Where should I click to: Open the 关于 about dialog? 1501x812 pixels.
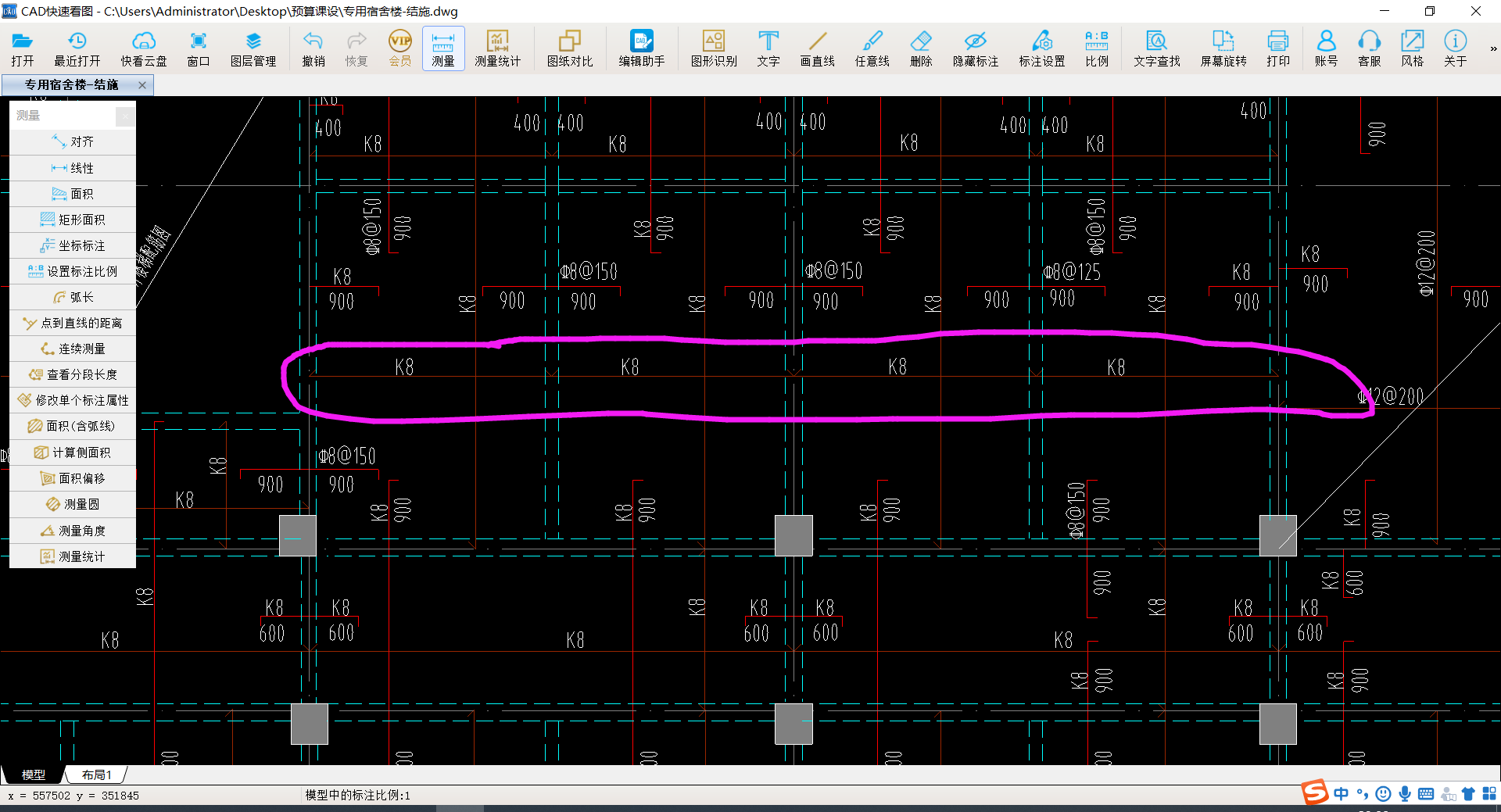pyautogui.click(x=1455, y=48)
